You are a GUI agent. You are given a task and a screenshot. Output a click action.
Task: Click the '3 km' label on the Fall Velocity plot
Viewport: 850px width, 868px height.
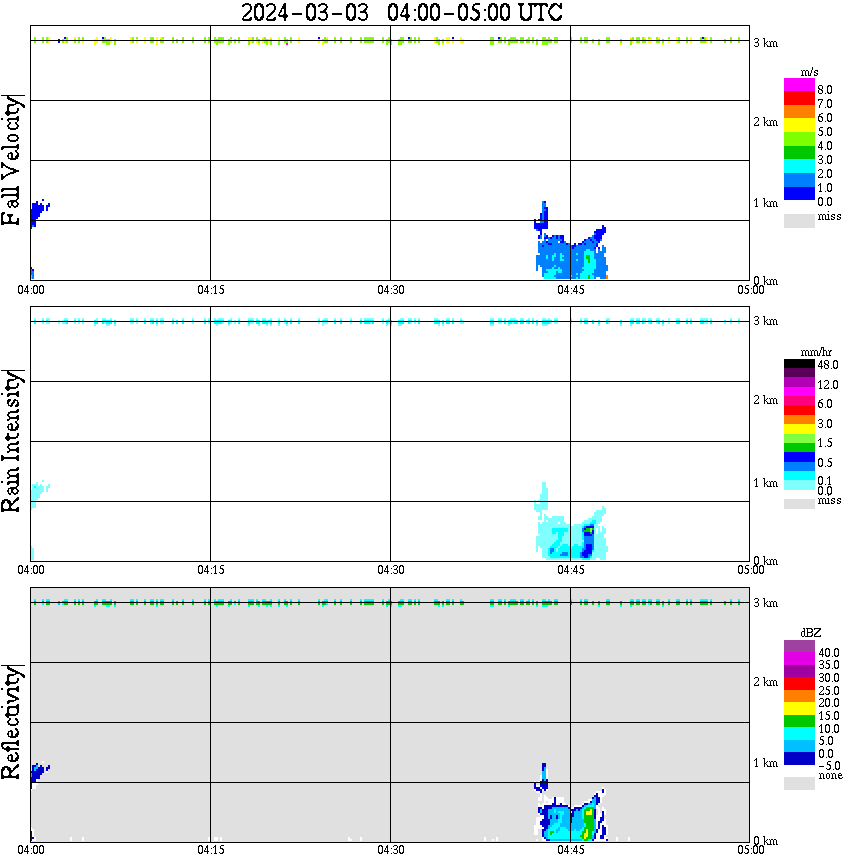pyautogui.click(x=766, y=43)
